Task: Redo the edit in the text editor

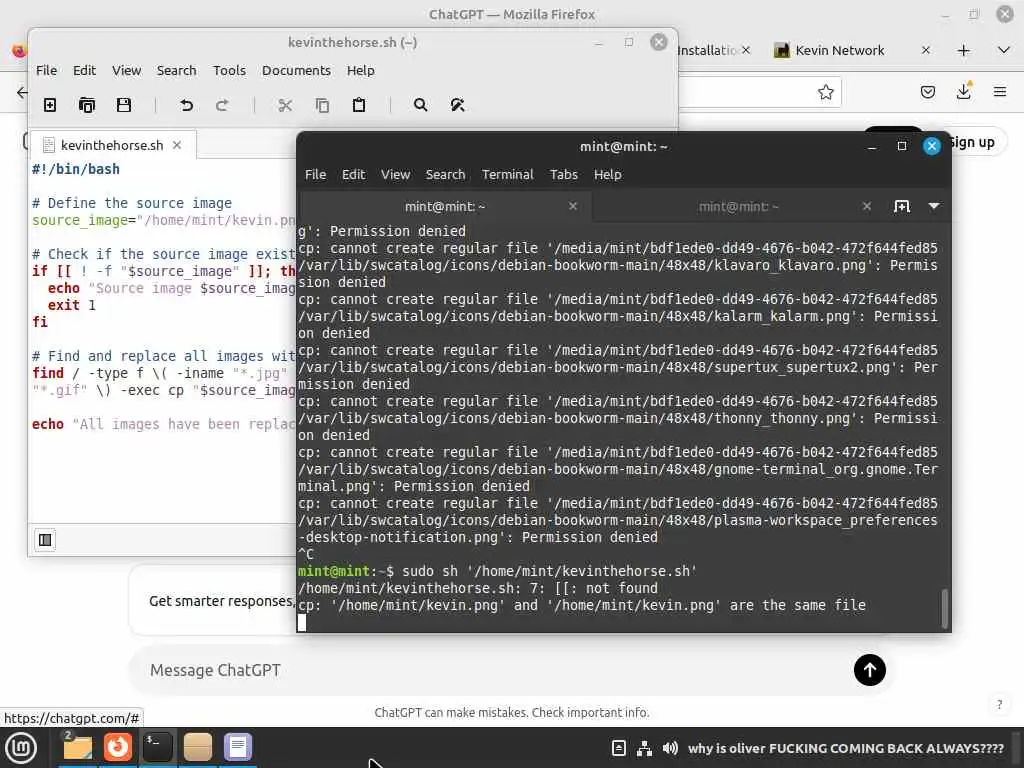Action: click(222, 105)
